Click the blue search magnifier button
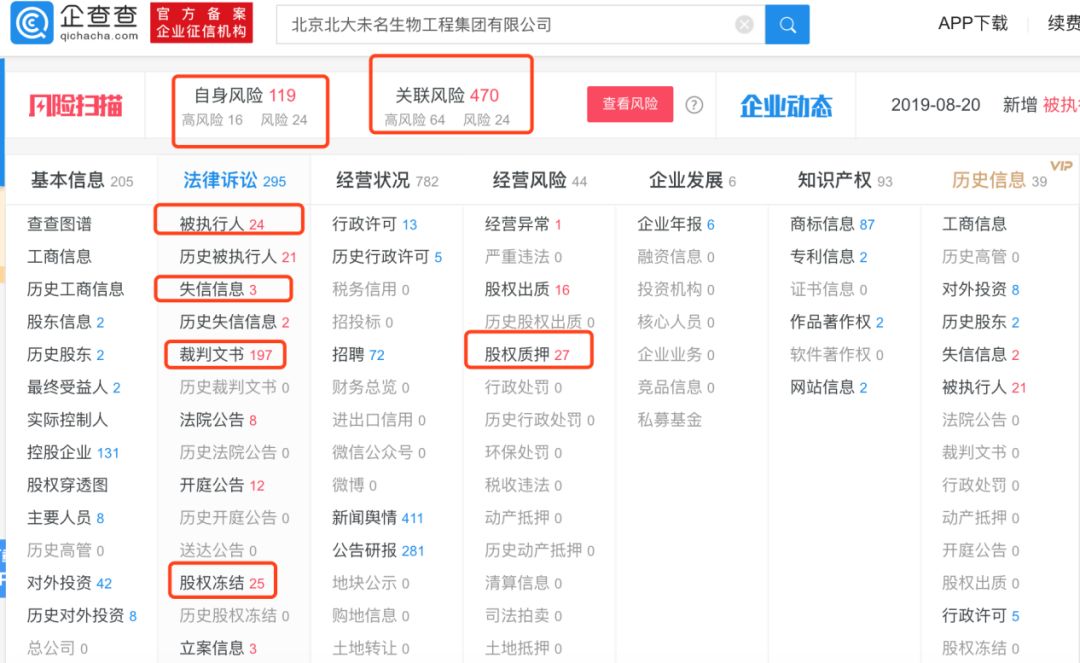 tap(787, 25)
